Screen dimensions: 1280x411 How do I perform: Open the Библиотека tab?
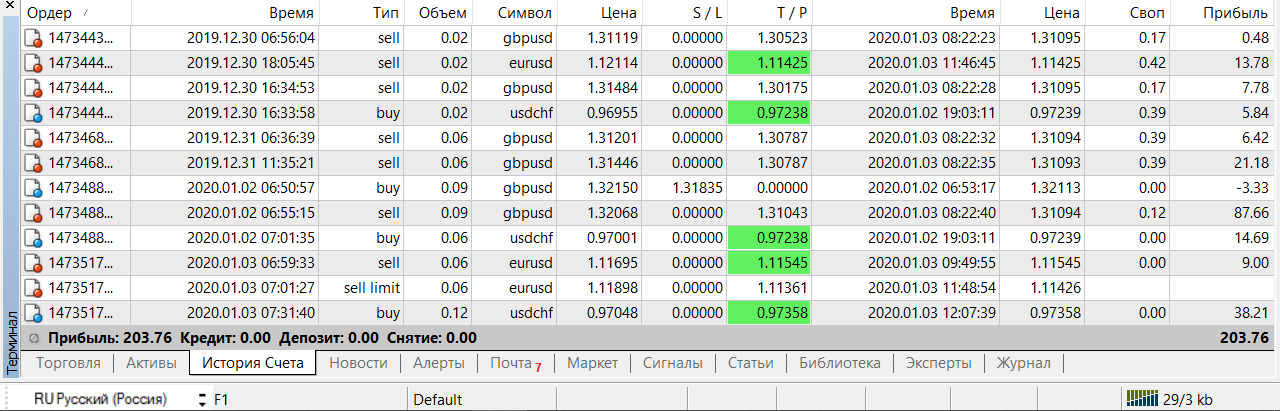840,363
